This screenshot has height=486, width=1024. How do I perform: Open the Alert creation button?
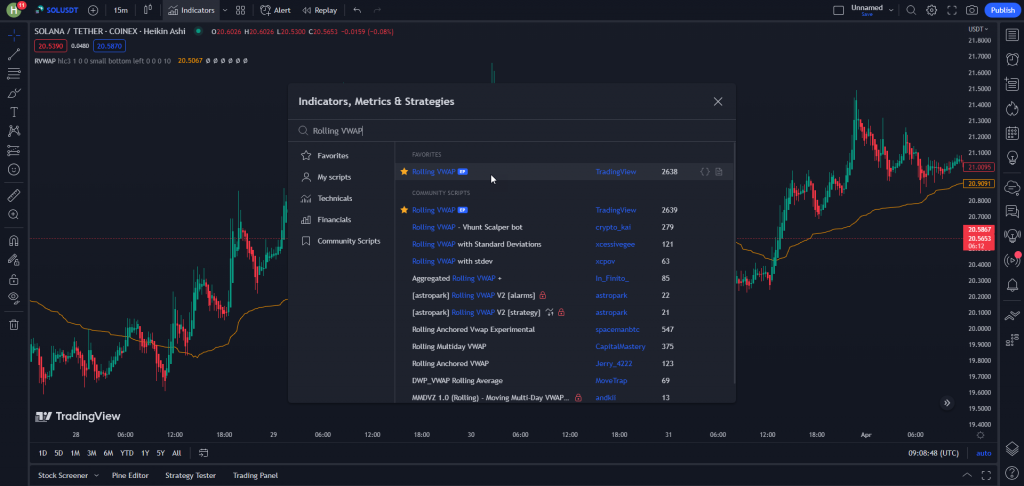275,10
